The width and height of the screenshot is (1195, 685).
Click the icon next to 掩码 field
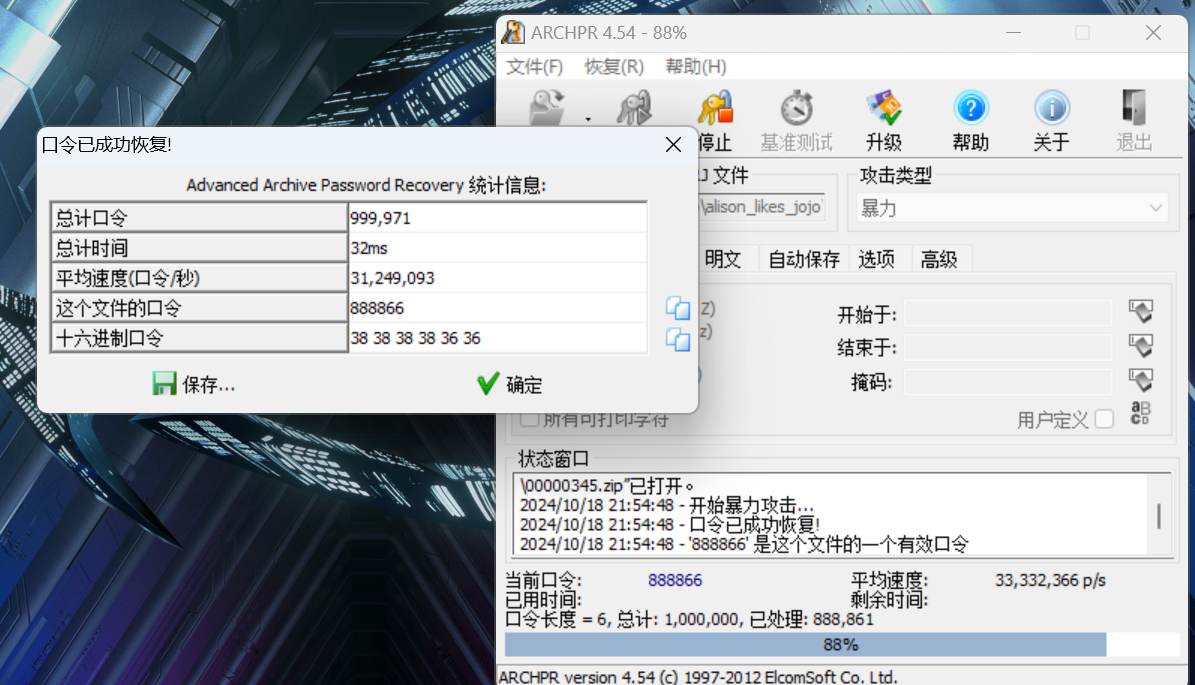click(1141, 379)
